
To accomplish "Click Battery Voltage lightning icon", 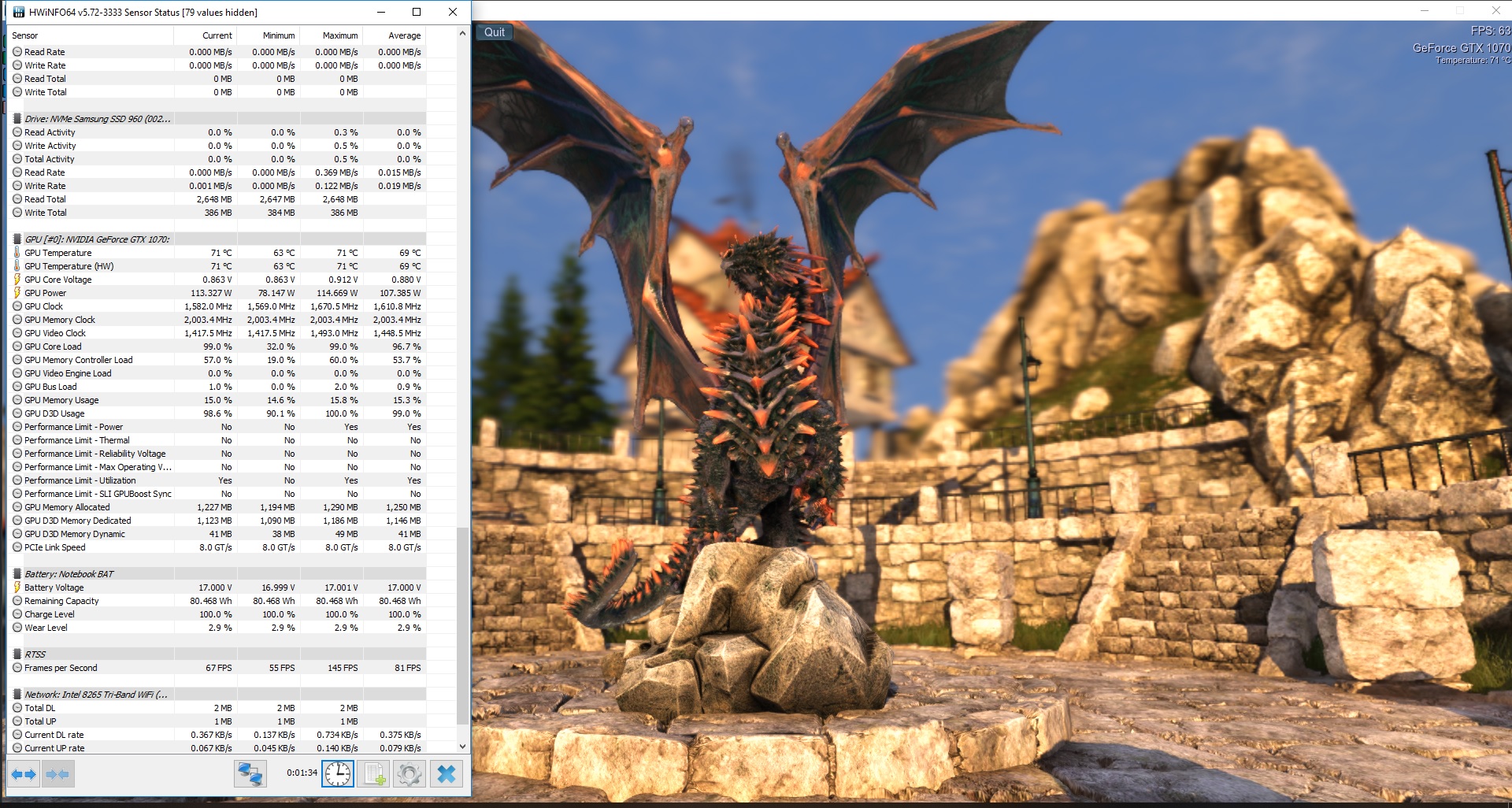I will click(x=17, y=587).
